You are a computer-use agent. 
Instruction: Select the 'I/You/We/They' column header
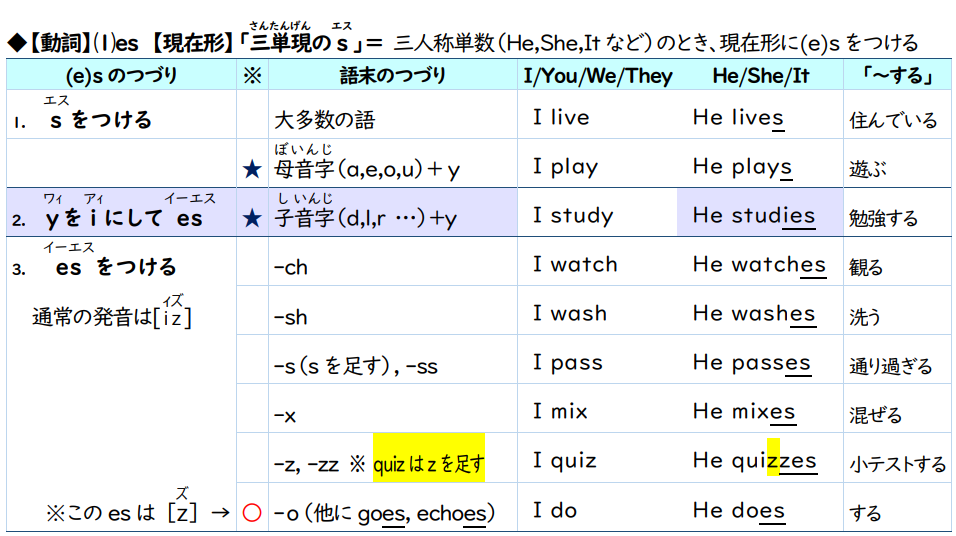click(598, 75)
